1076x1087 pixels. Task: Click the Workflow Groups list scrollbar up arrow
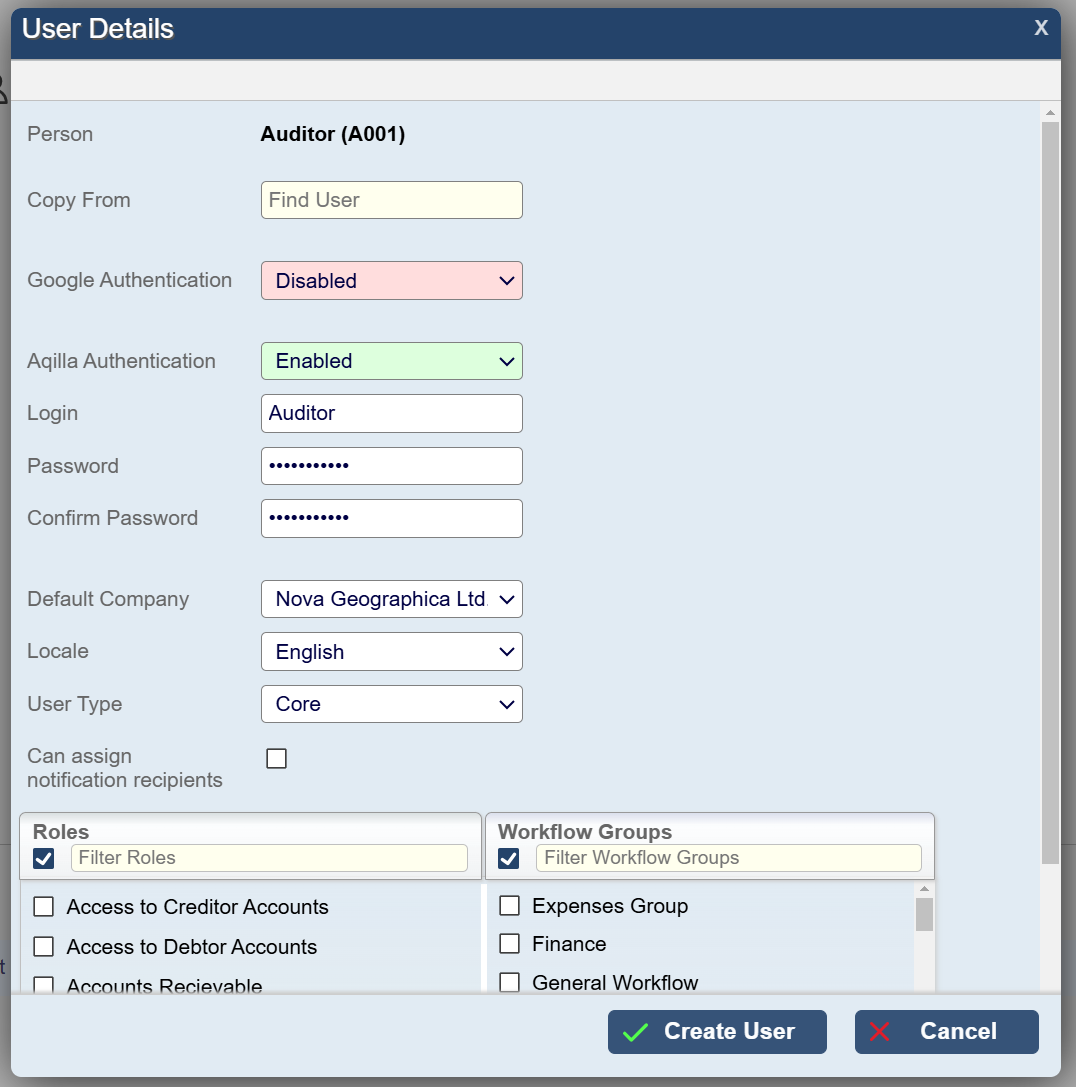(924, 889)
